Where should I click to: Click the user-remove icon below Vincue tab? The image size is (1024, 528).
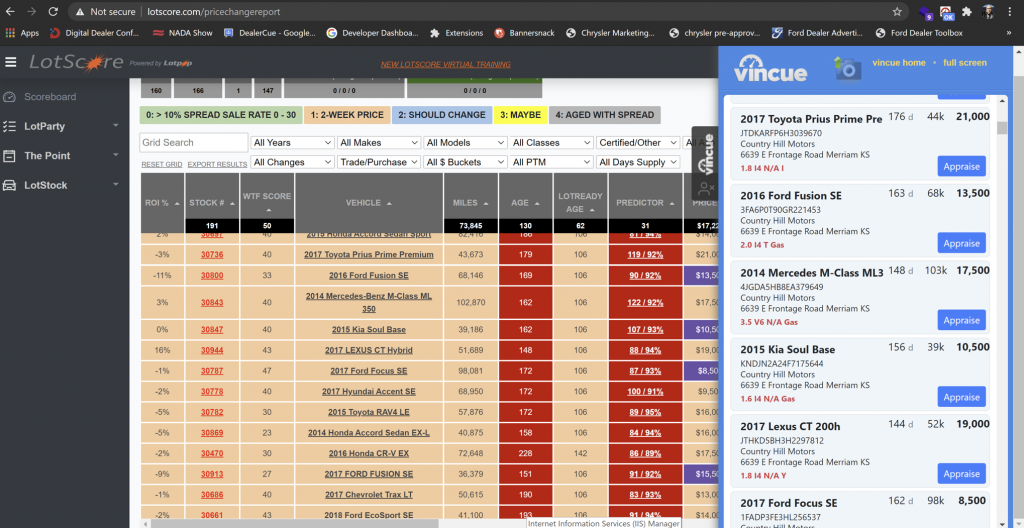click(705, 189)
